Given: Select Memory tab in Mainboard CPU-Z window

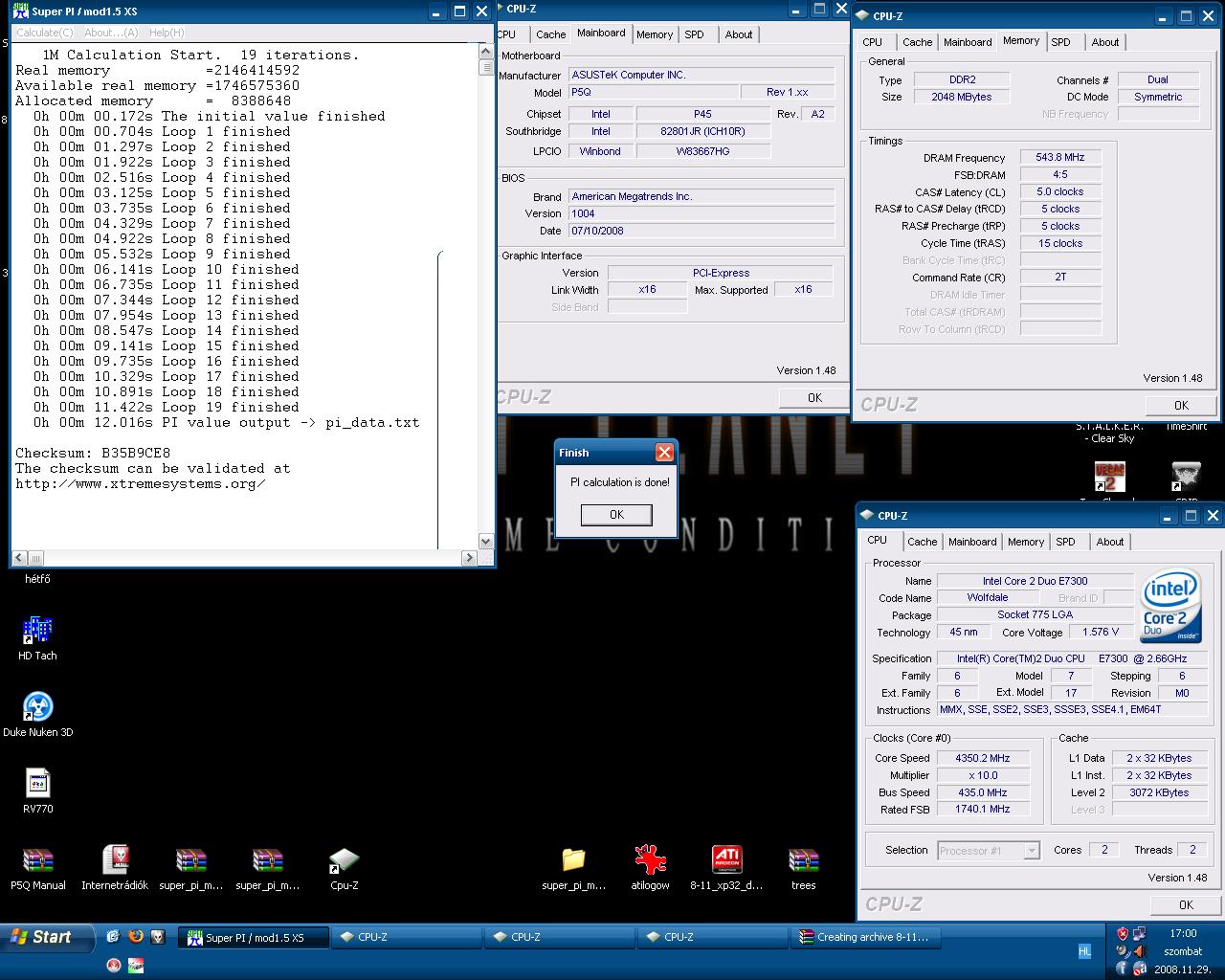Looking at the screenshot, I should pyautogui.click(x=655, y=34).
